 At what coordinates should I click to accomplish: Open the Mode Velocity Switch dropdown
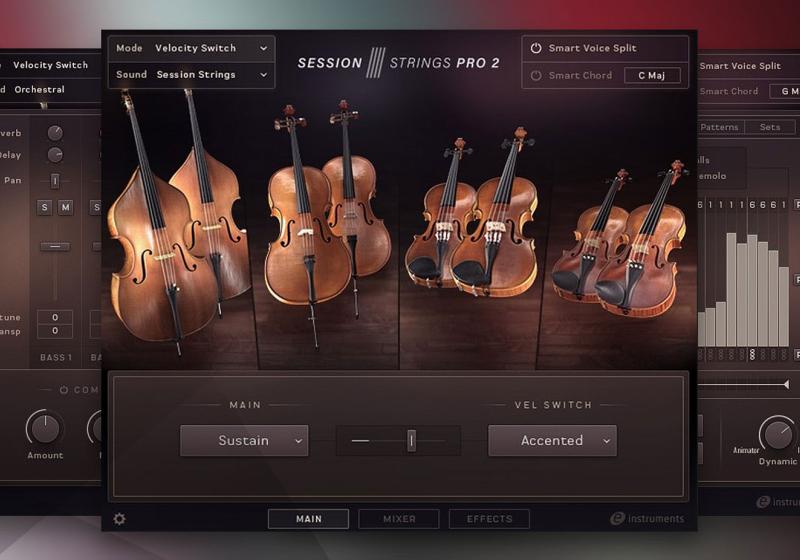coord(192,48)
